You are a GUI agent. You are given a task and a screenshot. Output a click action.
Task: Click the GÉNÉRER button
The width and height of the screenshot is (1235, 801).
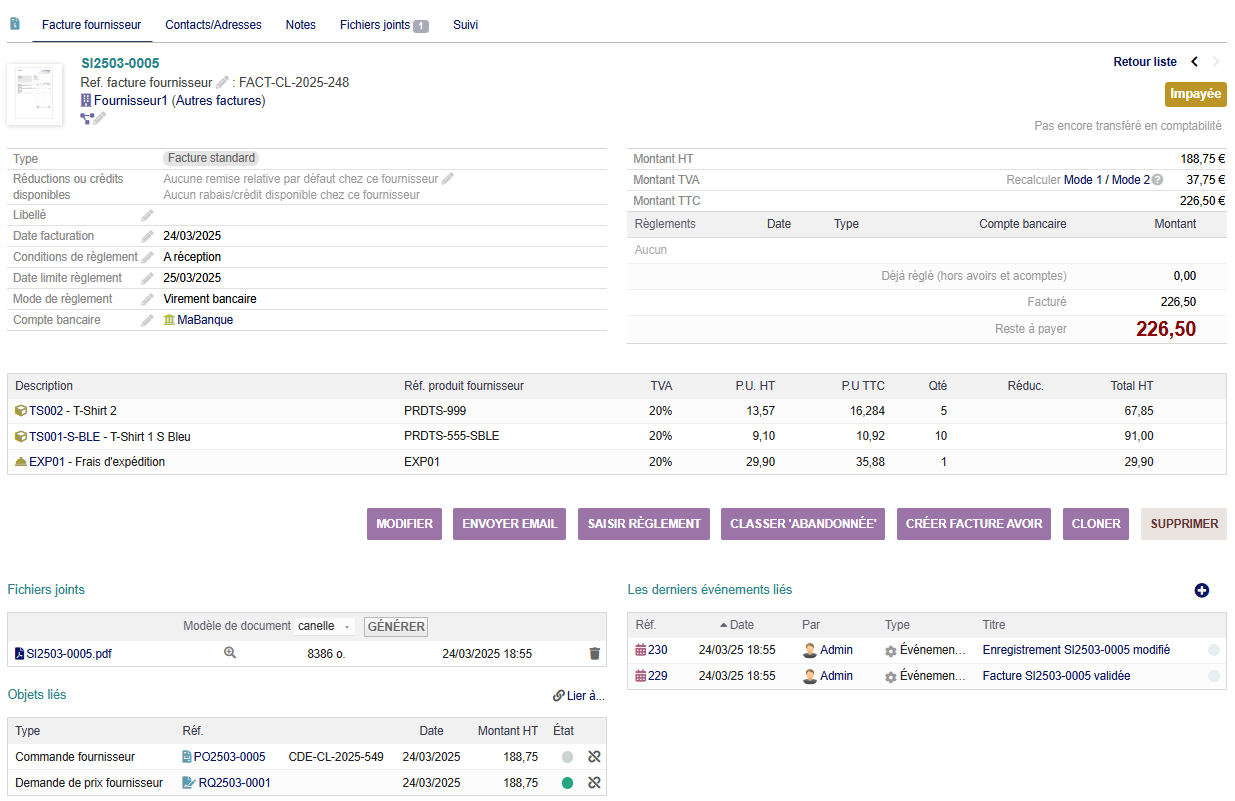(396, 627)
